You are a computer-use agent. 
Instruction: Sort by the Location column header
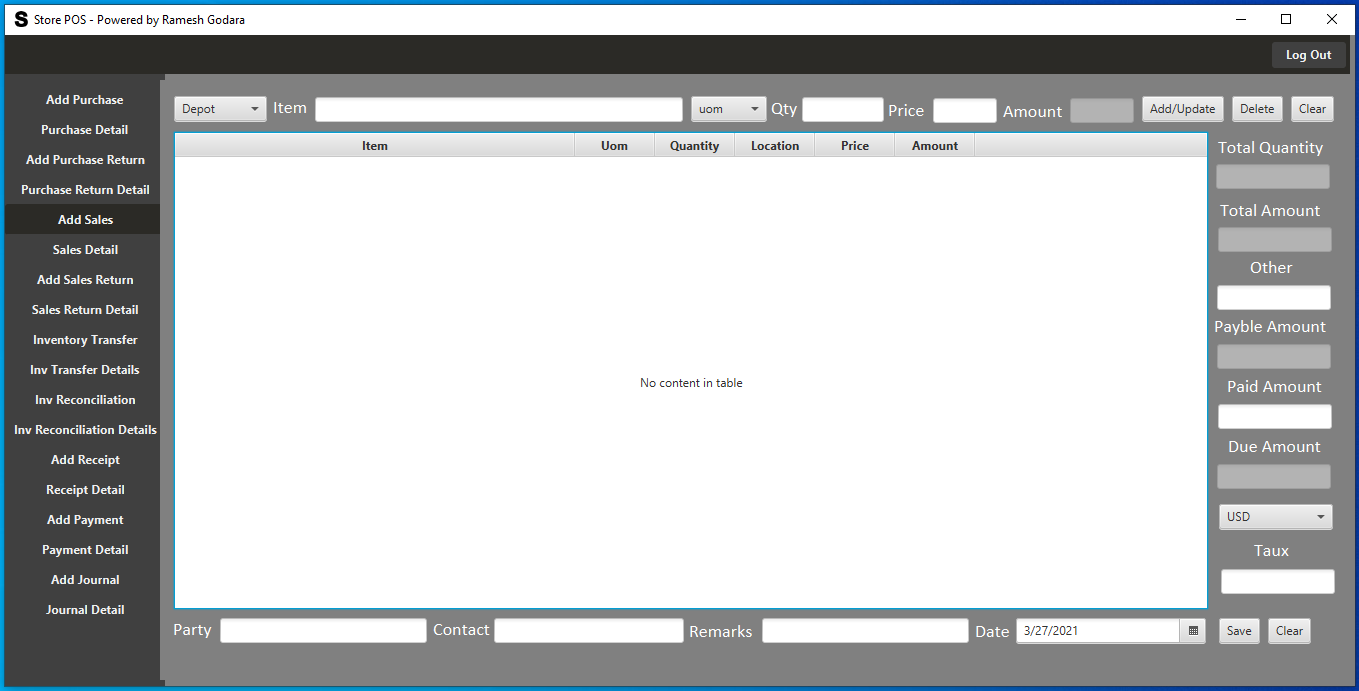pyautogui.click(x=775, y=146)
